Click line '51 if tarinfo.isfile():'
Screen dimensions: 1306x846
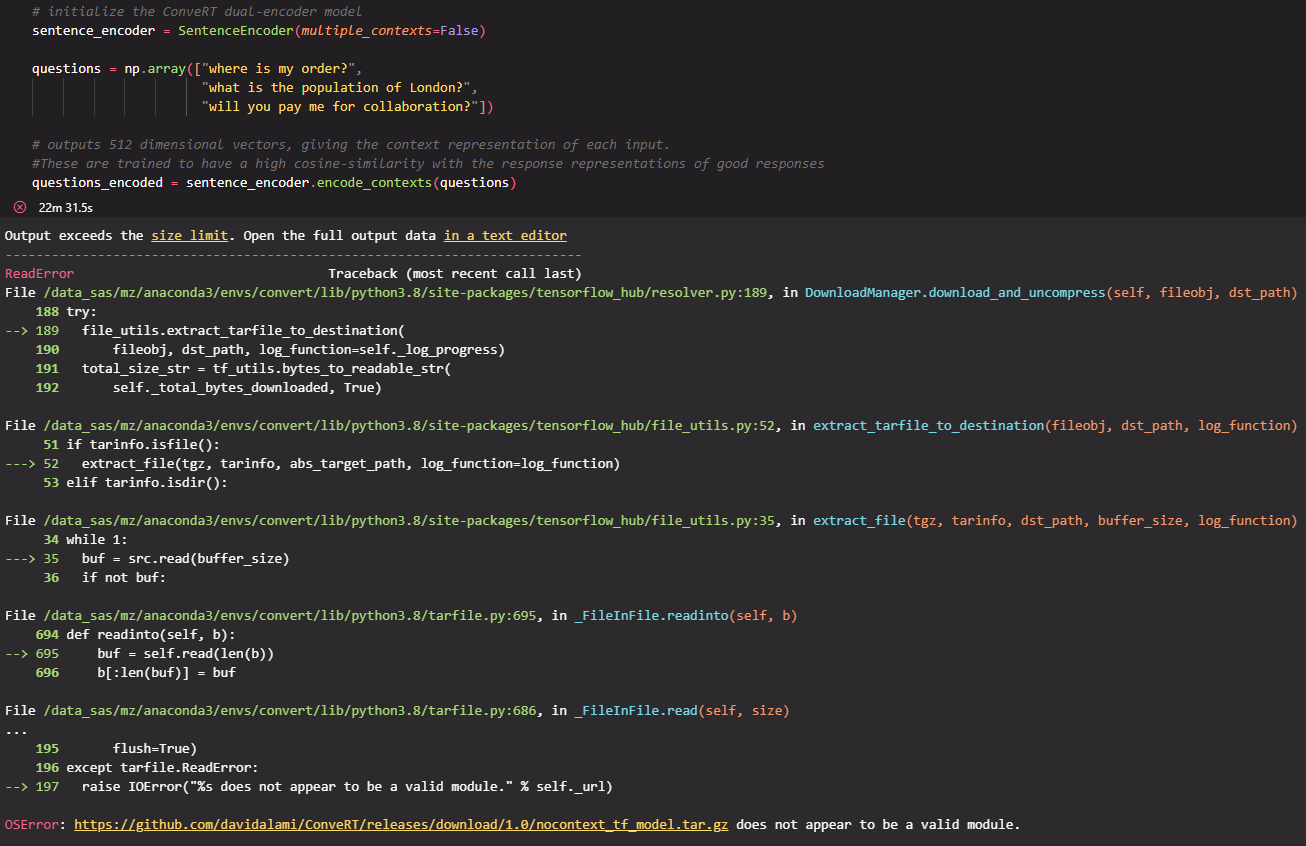click(132, 445)
